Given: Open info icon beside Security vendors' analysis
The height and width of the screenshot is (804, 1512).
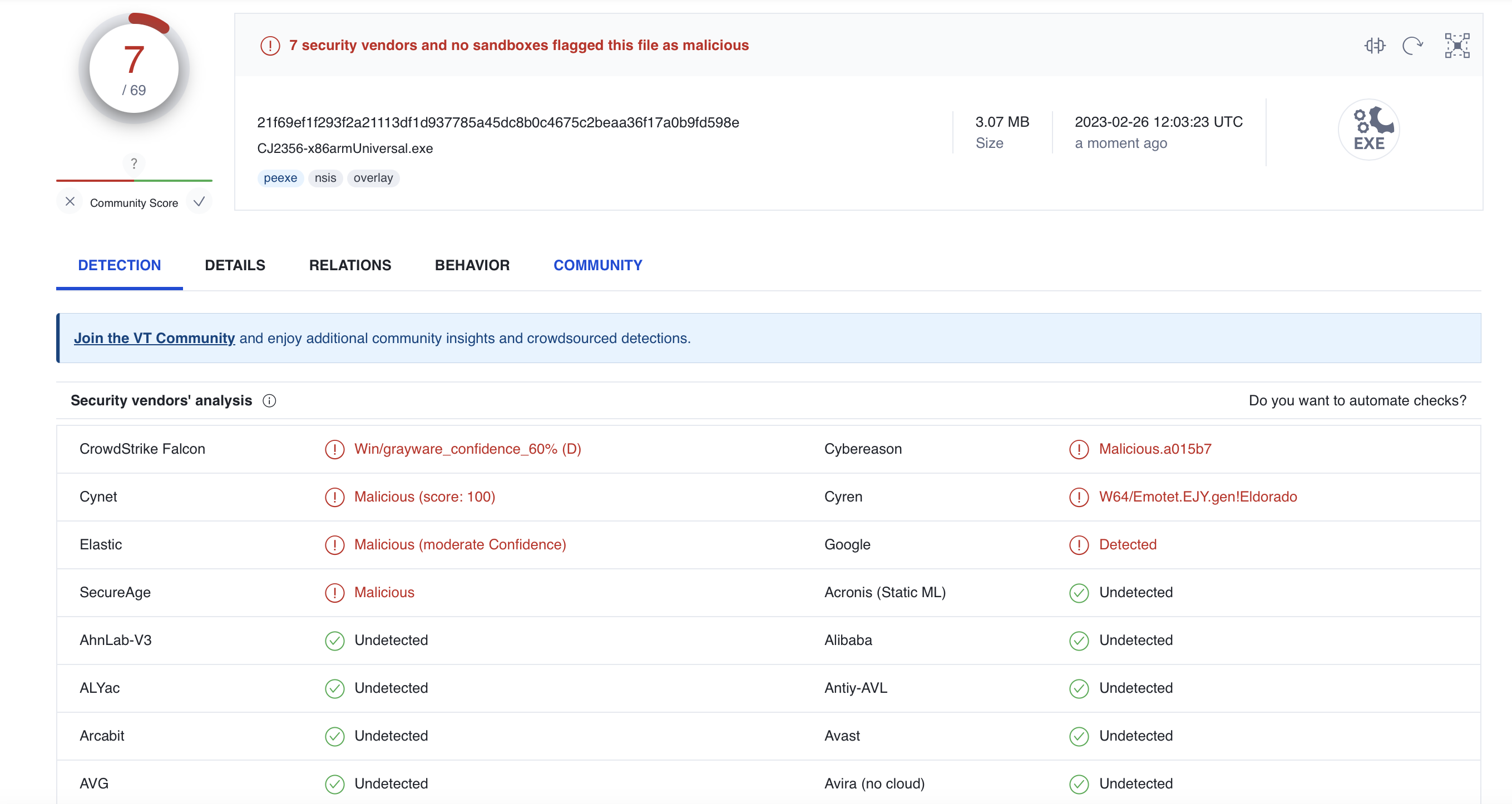Looking at the screenshot, I should tap(269, 400).
